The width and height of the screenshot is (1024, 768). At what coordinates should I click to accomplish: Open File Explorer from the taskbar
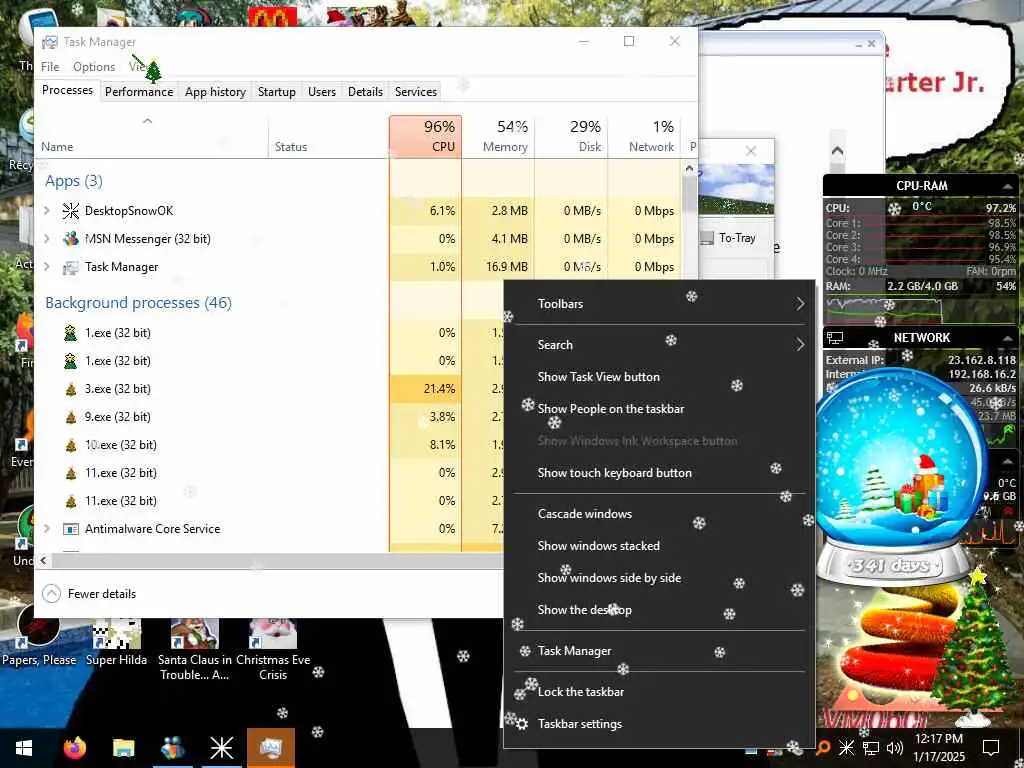click(x=123, y=748)
